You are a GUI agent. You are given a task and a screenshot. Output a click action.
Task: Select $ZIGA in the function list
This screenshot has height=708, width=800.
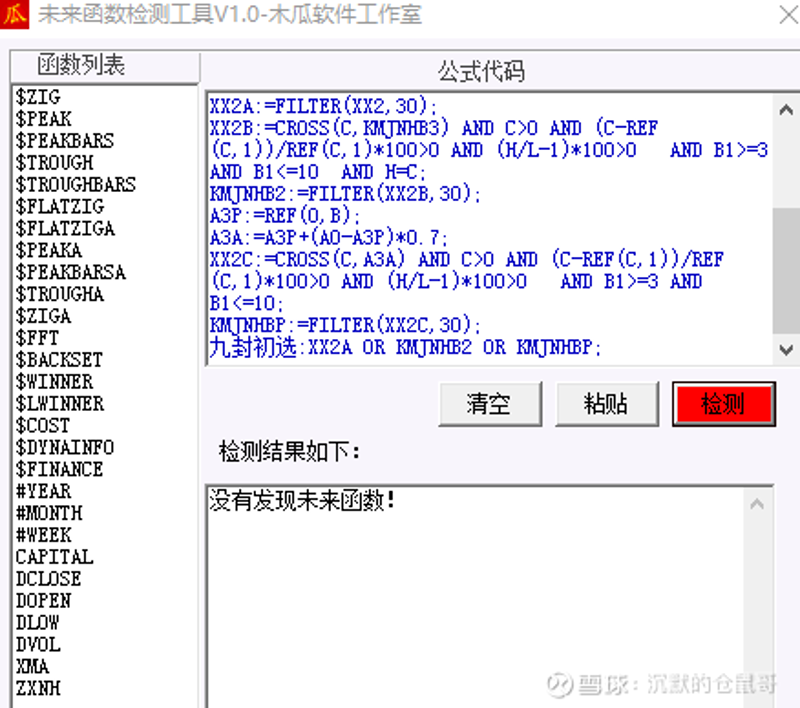click(43, 316)
